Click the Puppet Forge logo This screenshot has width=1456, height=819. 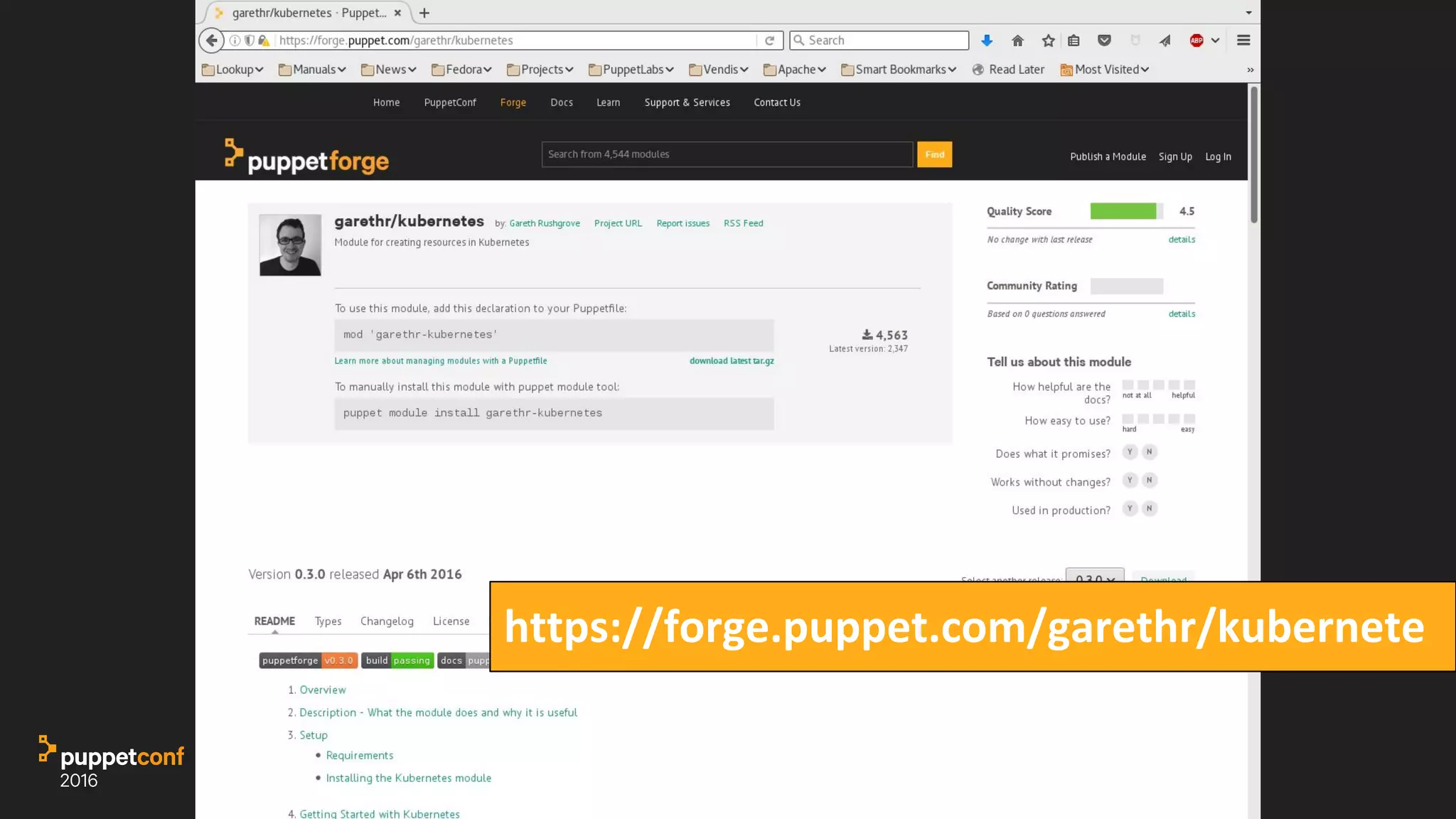tap(306, 156)
